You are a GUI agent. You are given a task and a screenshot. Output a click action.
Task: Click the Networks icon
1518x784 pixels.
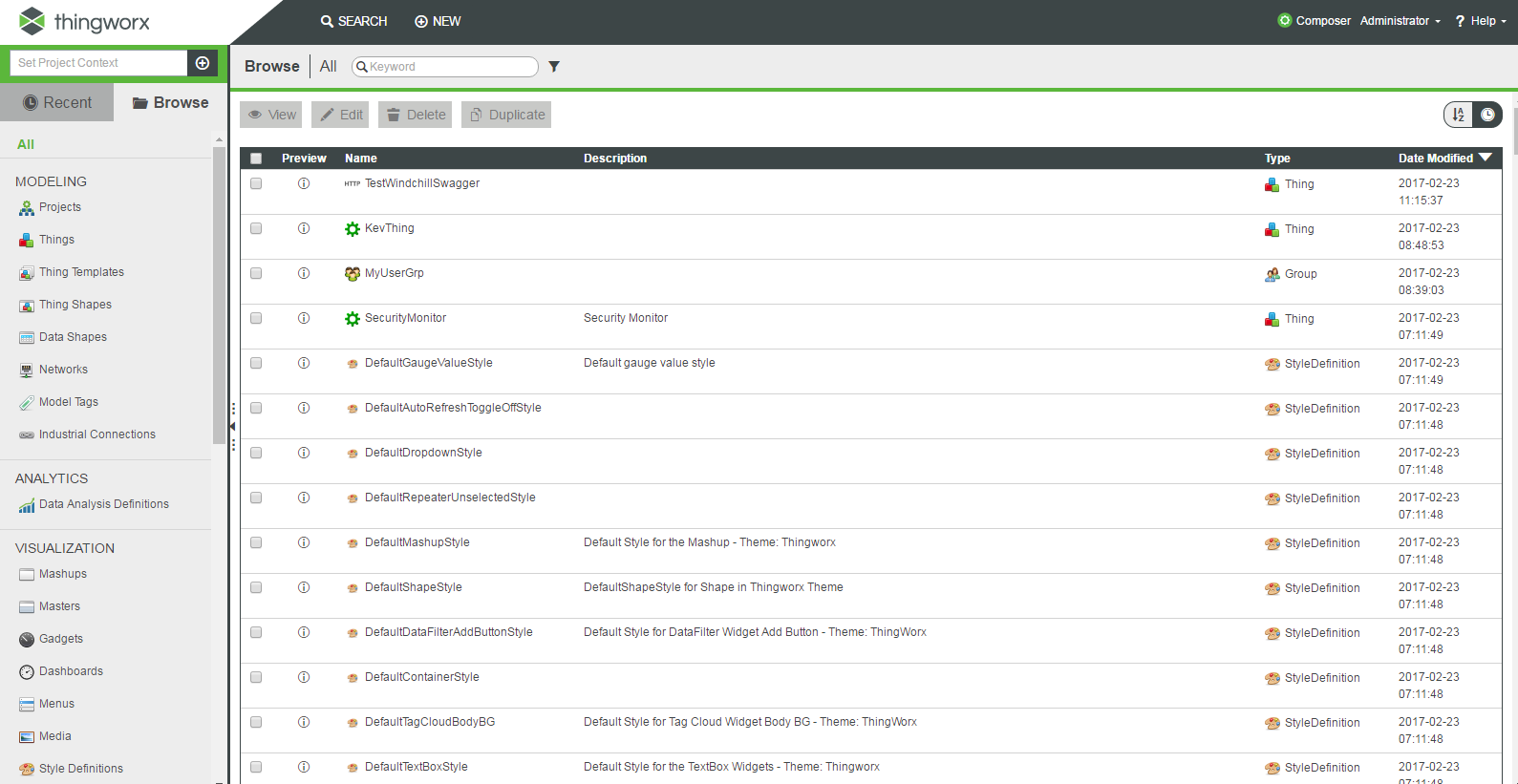pyautogui.click(x=27, y=371)
